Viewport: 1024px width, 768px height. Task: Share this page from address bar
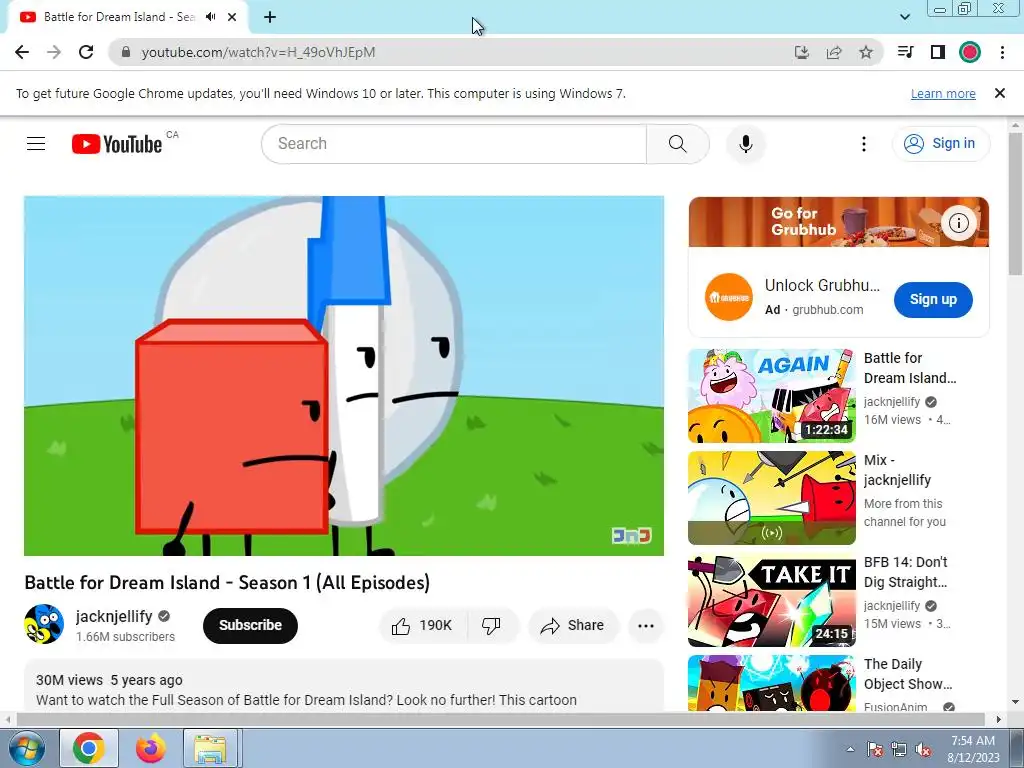click(834, 52)
